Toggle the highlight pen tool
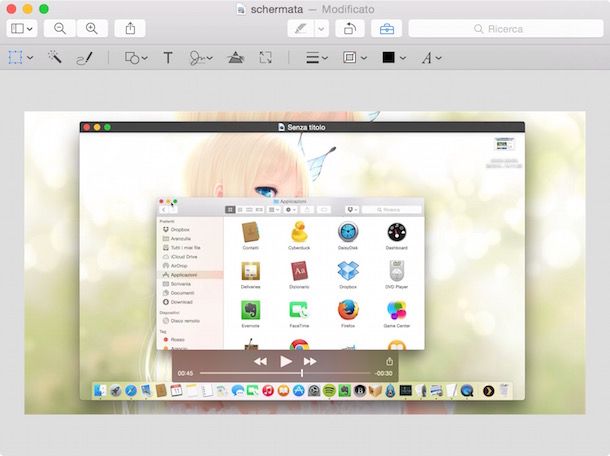Image resolution: width=610 pixels, height=456 pixels. pyautogui.click(x=301, y=28)
